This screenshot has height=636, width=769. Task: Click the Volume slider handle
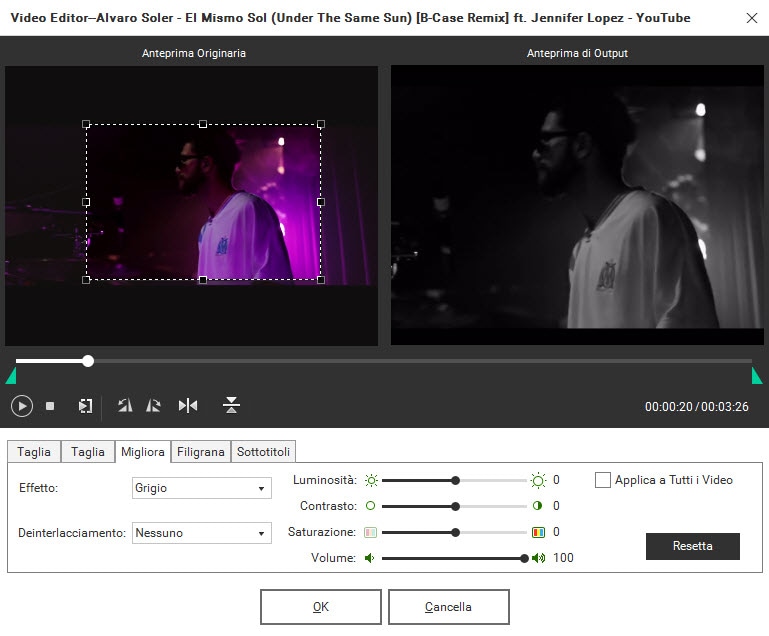coord(524,558)
